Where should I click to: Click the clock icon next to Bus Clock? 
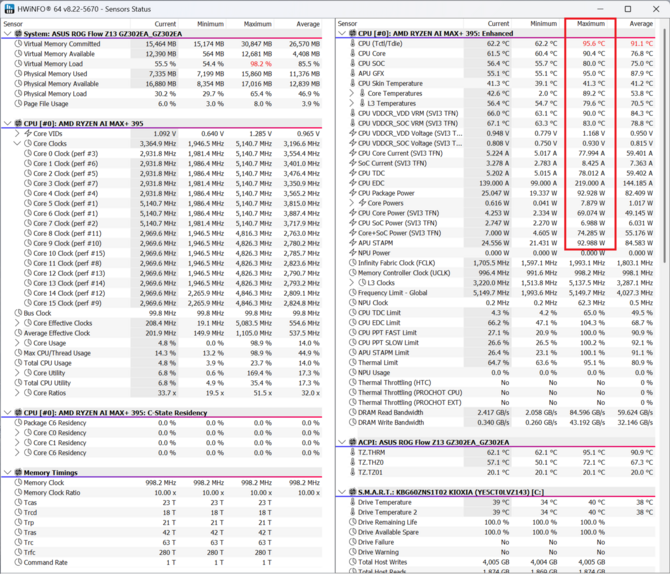pos(18,313)
